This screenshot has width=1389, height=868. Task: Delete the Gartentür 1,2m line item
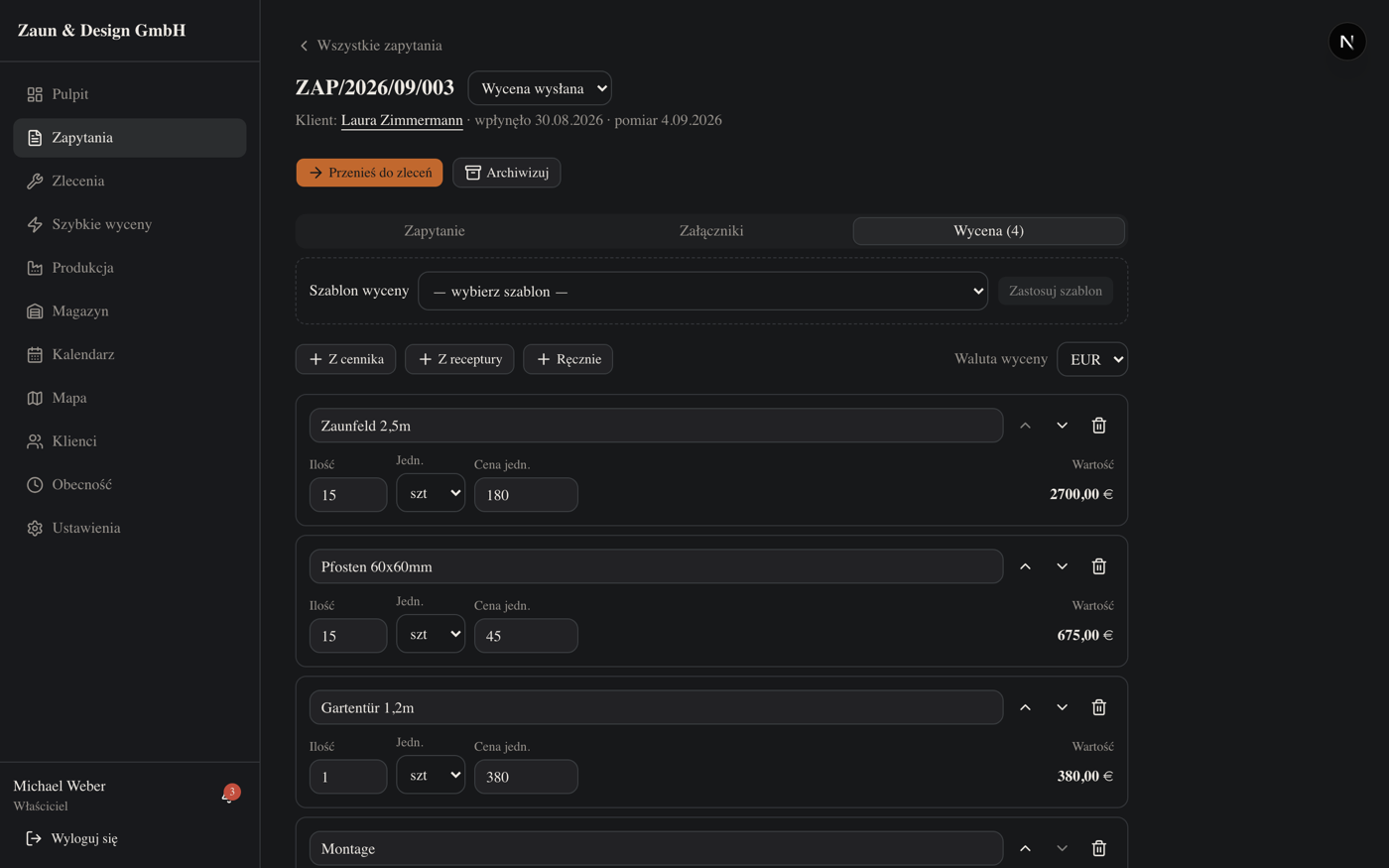[1099, 707]
